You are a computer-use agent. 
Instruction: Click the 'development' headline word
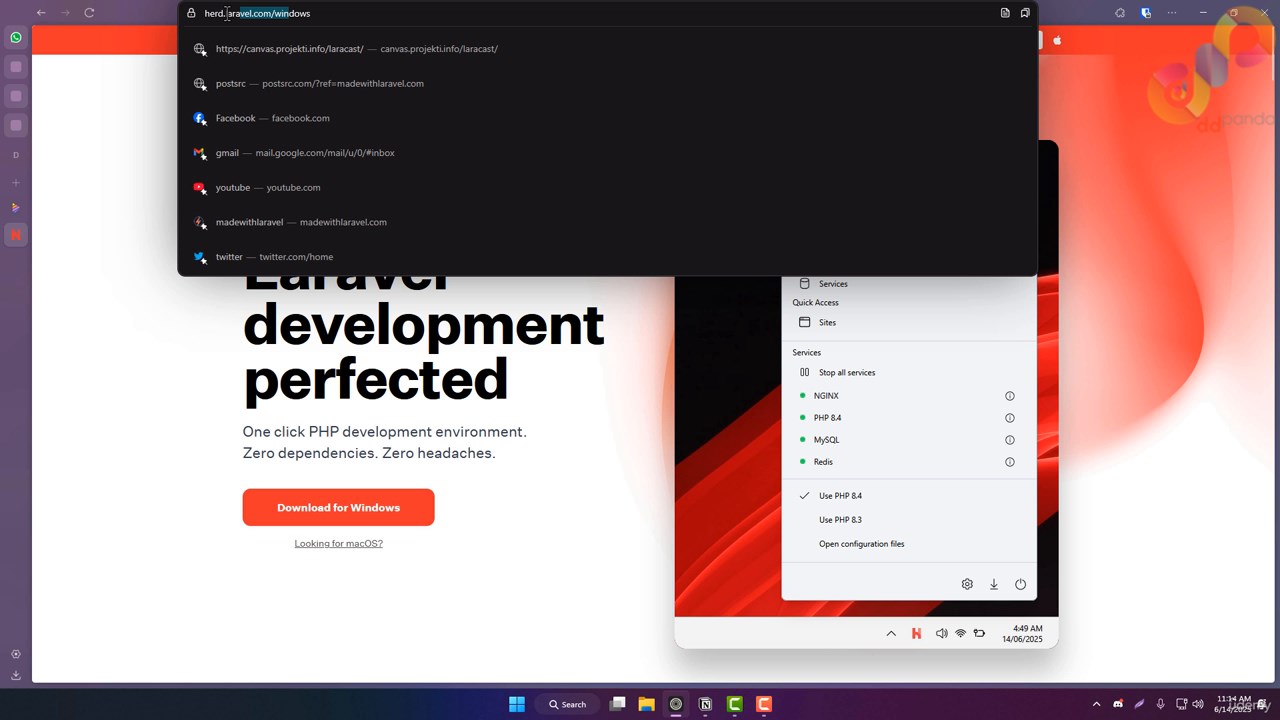(x=424, y=325)
